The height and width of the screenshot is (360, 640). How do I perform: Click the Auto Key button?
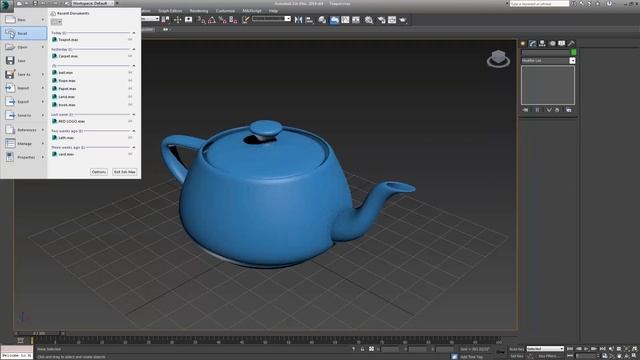point(517,349)
